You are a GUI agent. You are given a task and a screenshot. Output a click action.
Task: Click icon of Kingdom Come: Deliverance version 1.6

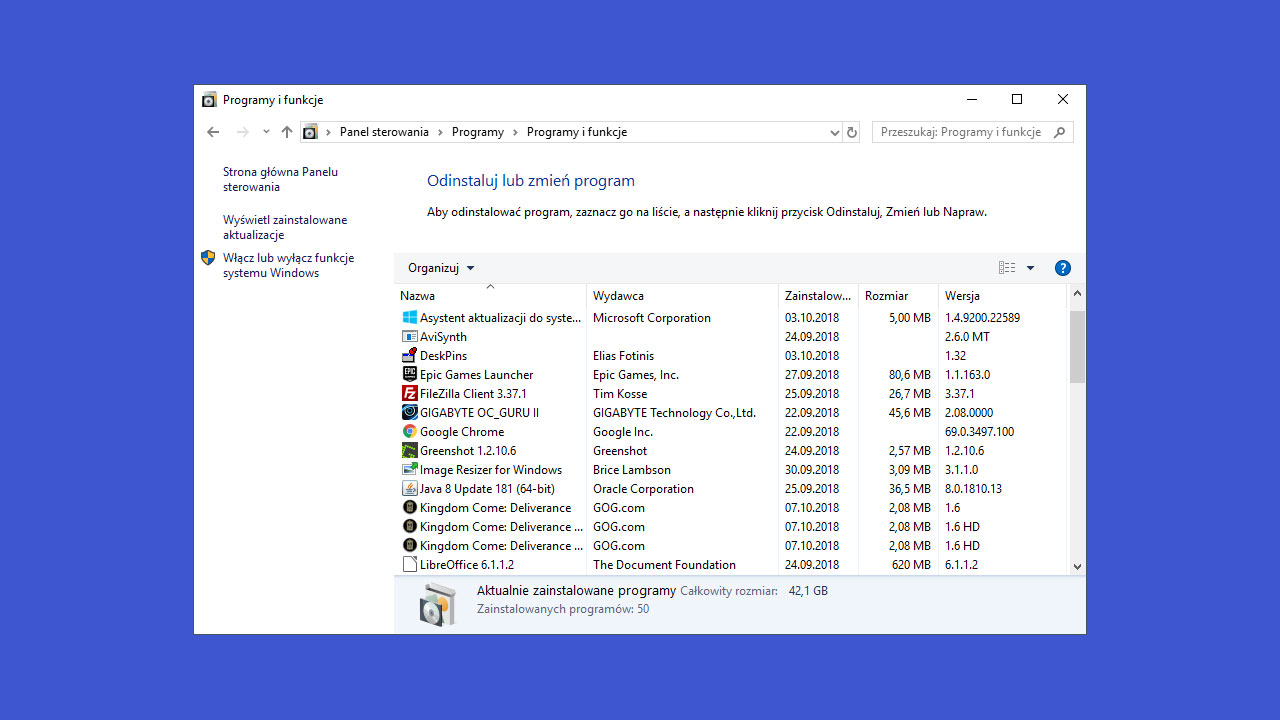click(409, 508)
